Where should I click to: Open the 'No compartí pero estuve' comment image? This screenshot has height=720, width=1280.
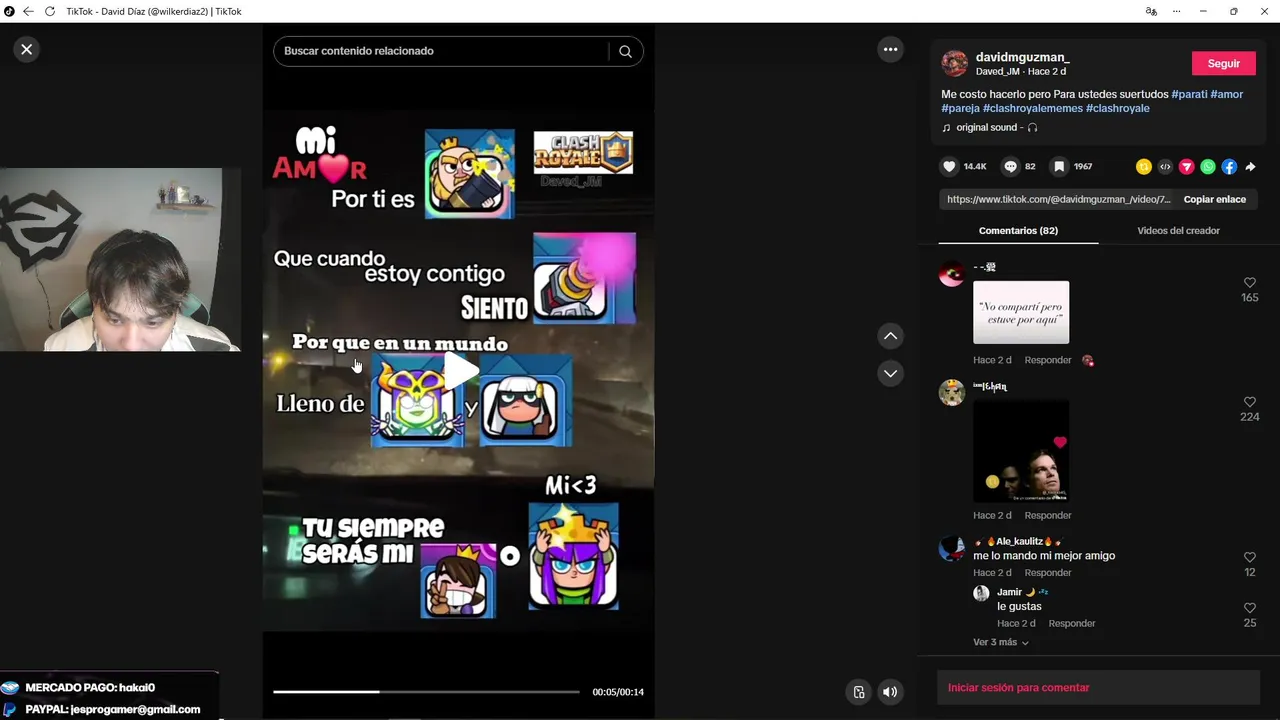1021,312
